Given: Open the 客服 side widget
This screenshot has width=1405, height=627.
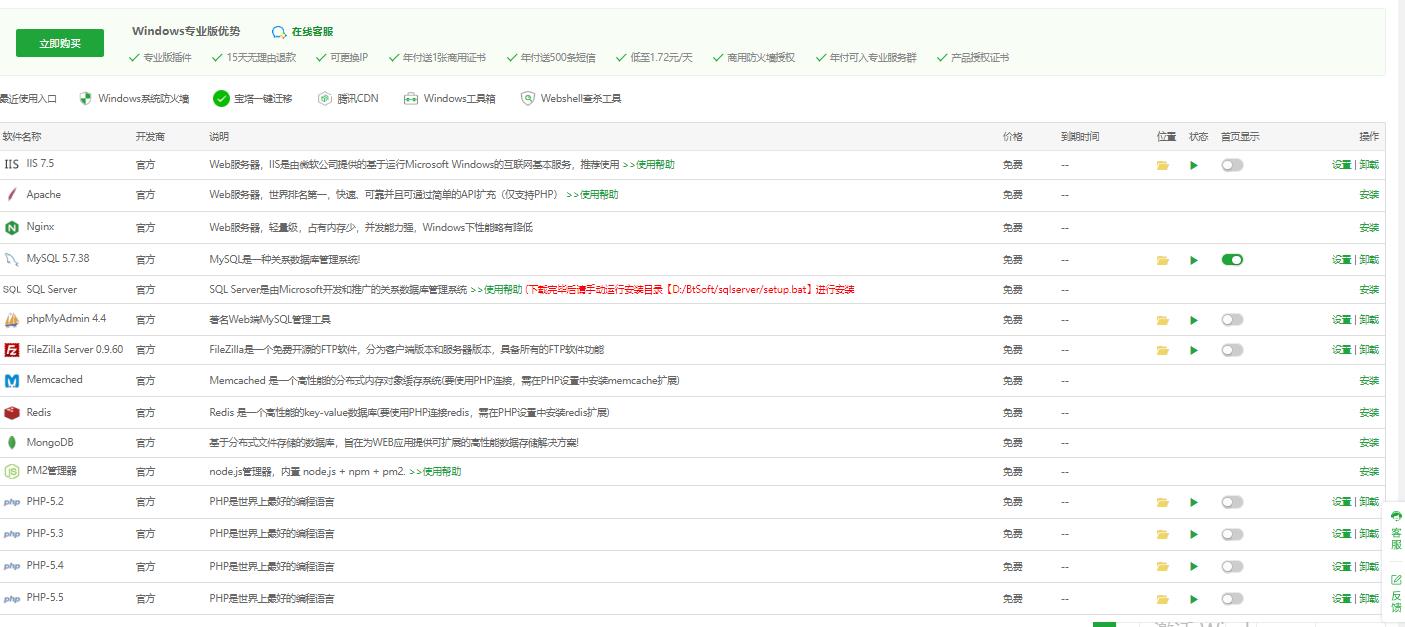Looking at the screenshot, I should (x=1396, y=530).
